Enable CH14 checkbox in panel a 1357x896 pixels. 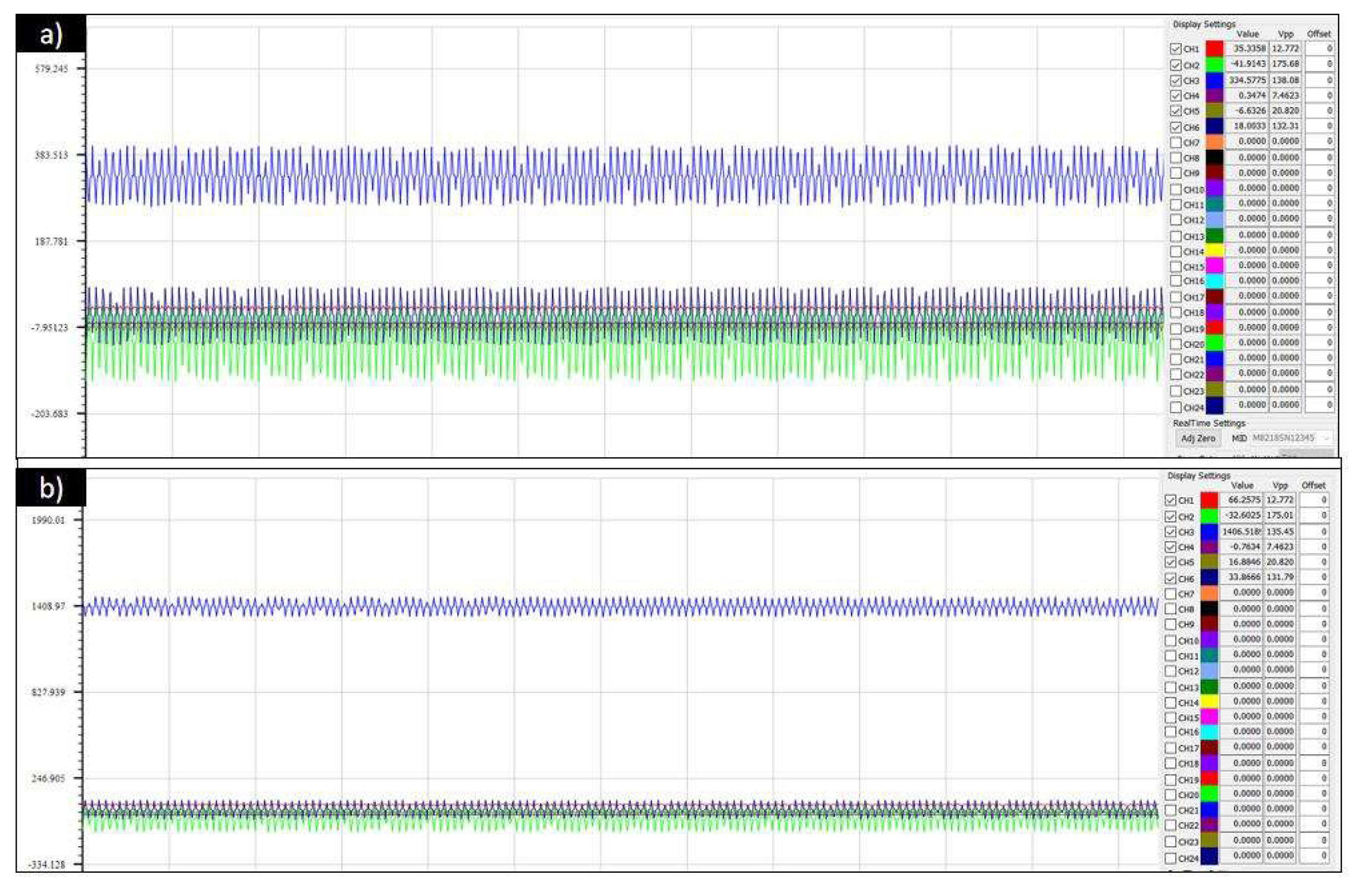coord(1176,252)
